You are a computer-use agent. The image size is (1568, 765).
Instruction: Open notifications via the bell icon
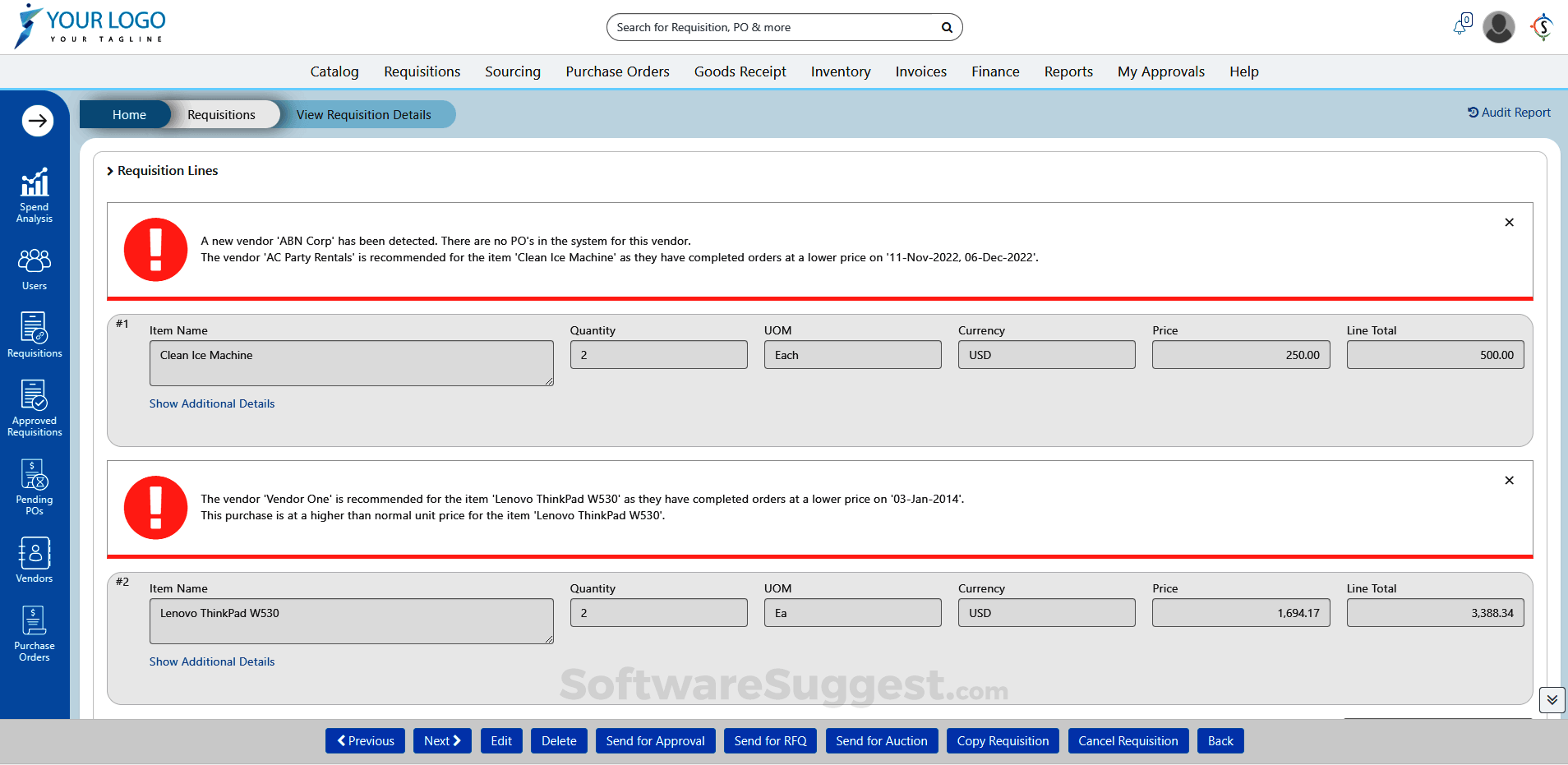point(1460,25)
